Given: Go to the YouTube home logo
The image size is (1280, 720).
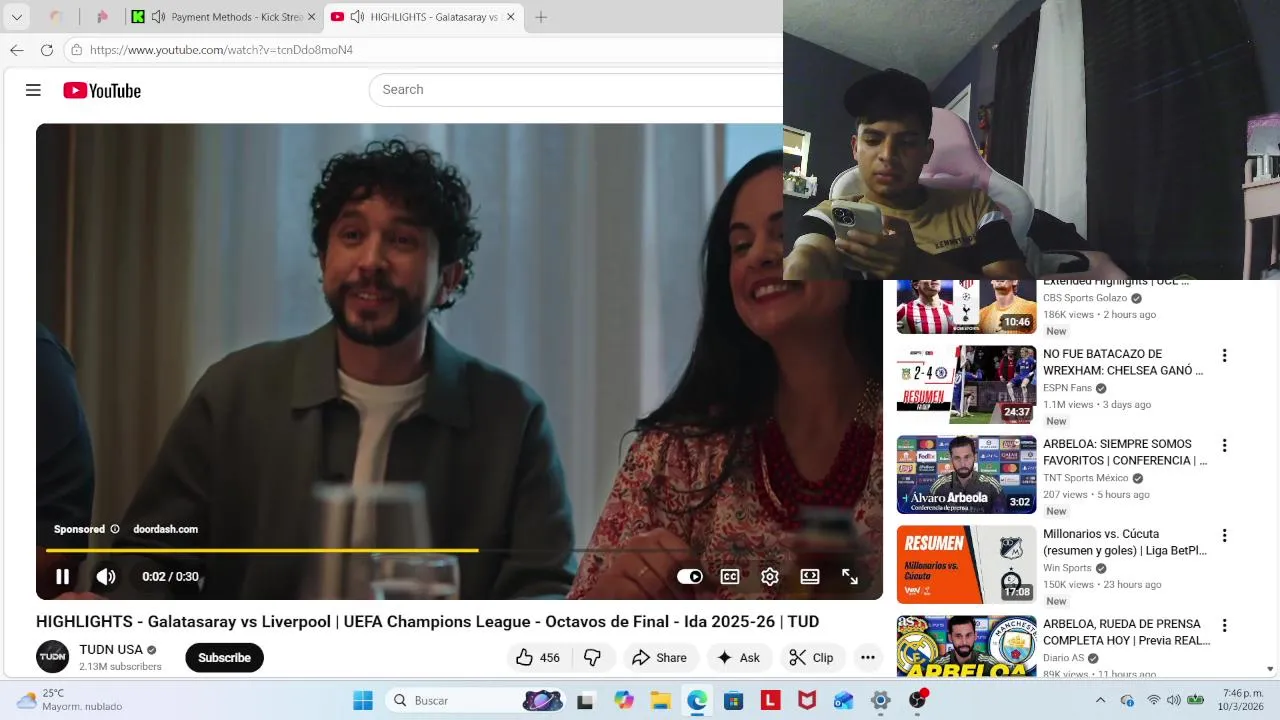Looking at the screenshot, I should pyautogui.click(x=102, y=91).
